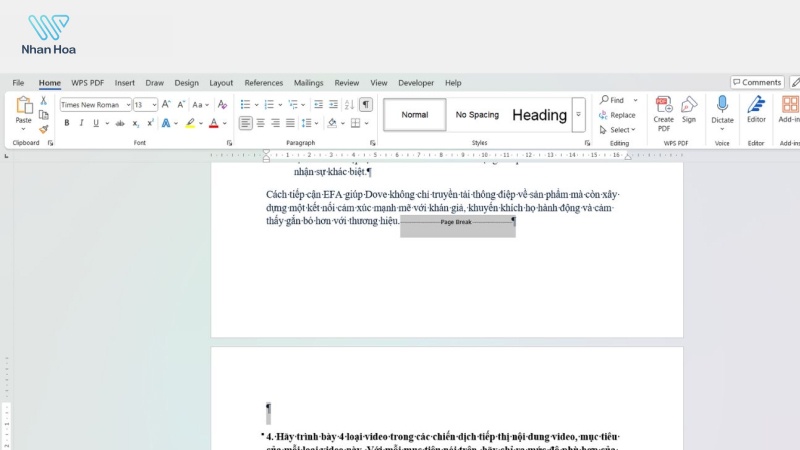Activate the Format Painter brush
The height and width of the screenshot is (450, 800).
44,129
